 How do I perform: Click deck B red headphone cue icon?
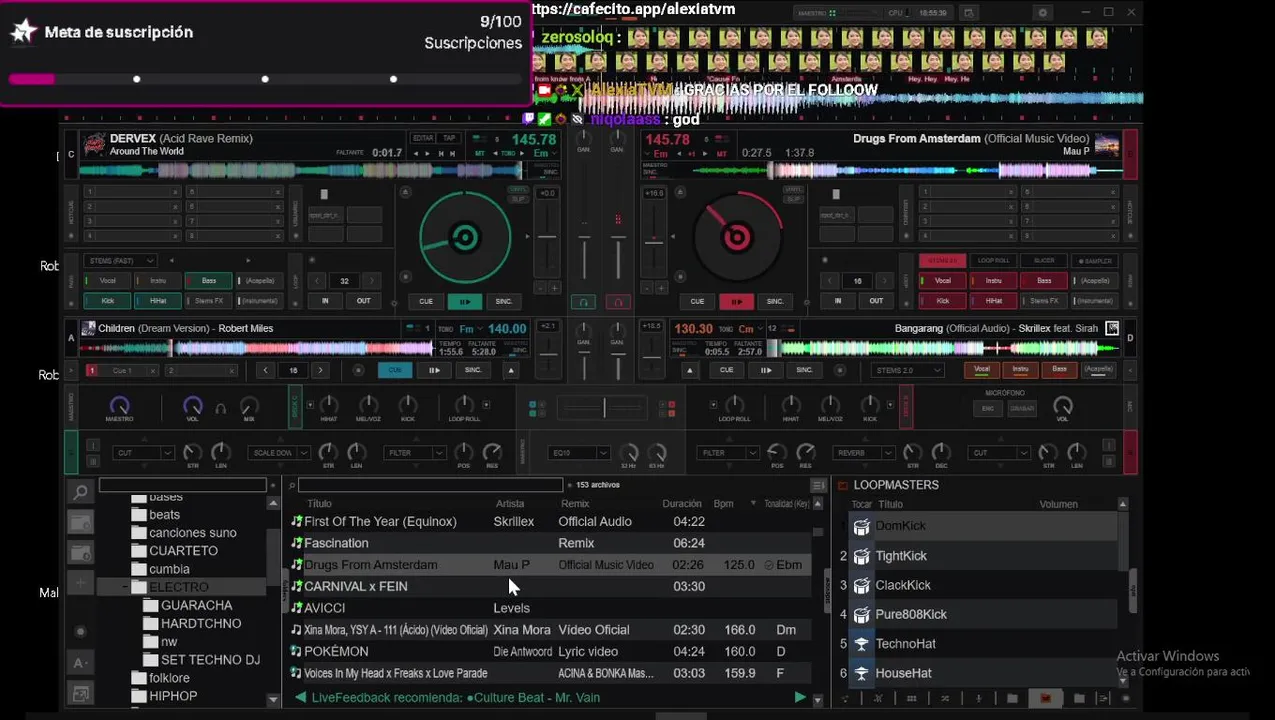618,302
